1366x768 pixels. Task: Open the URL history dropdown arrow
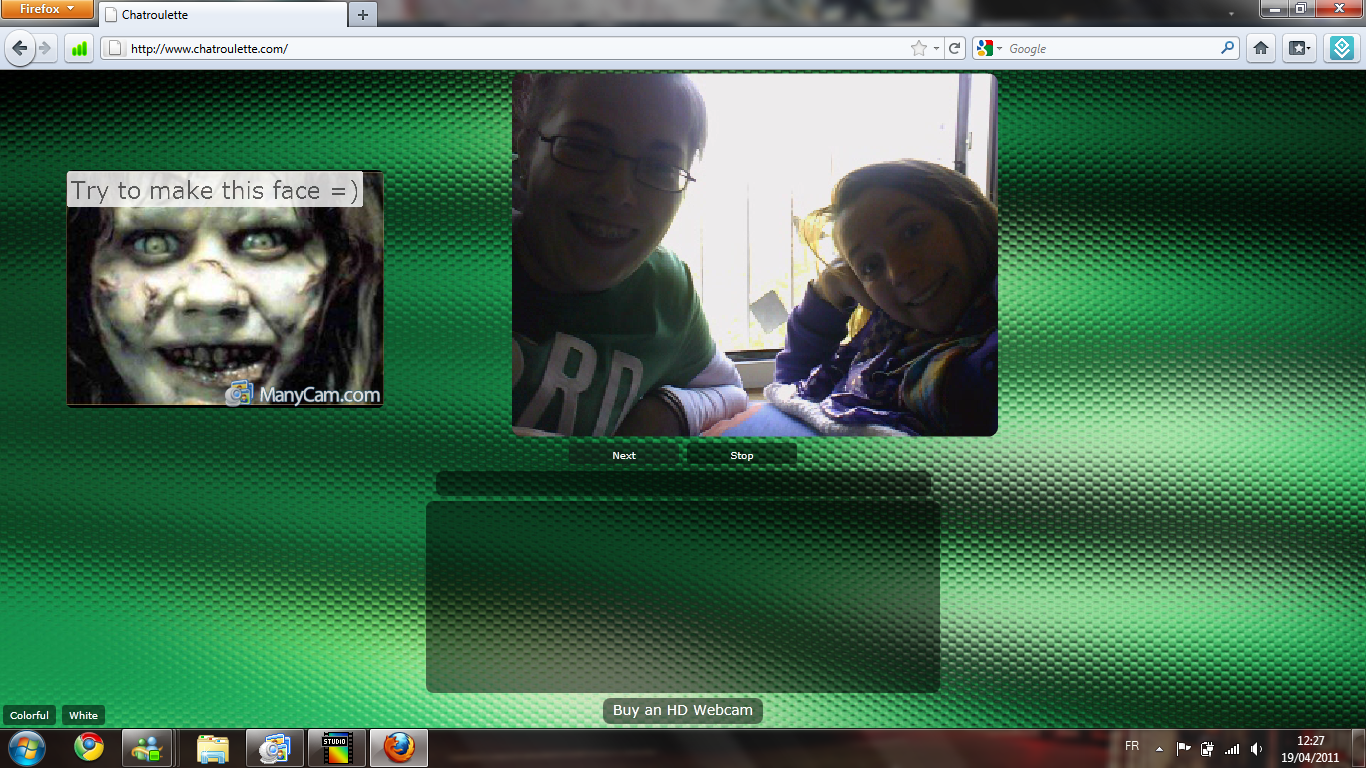pos(937,48)
